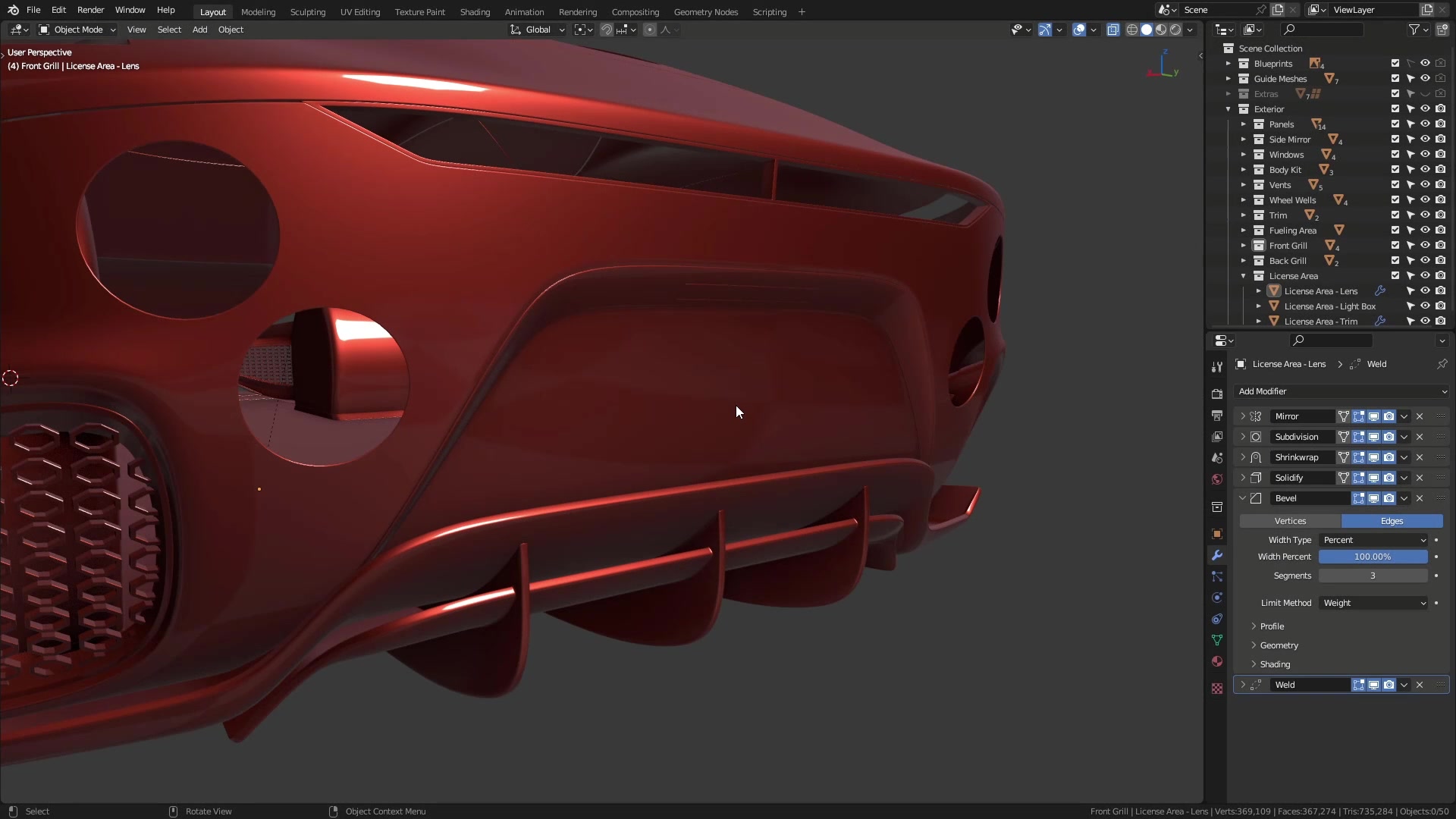
Task: Pin the properties editor context
Action: point(1442,364)
